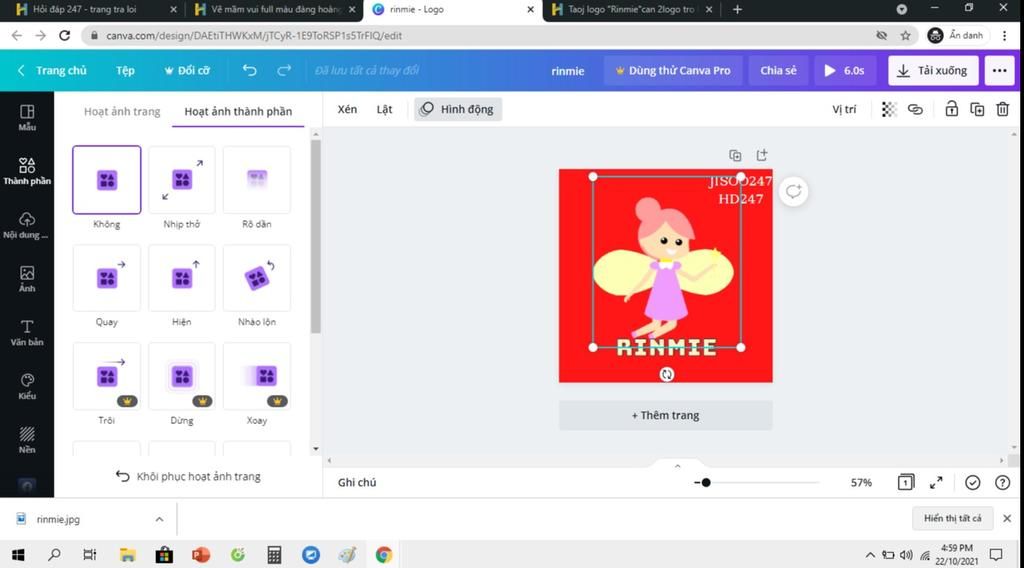Click the design title rinmie field

(x=568, y=71)
